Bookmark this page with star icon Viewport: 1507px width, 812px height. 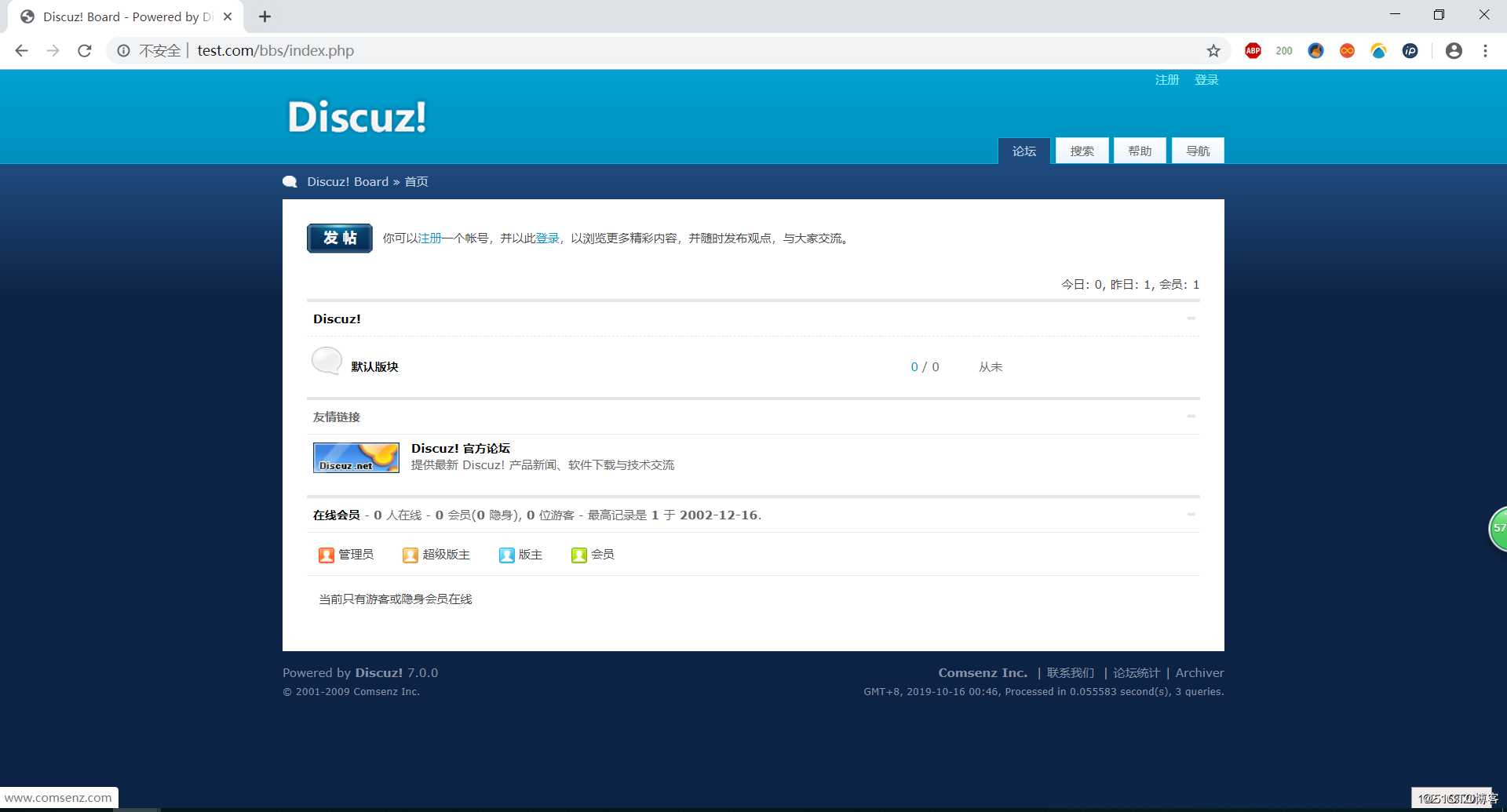1213,50
